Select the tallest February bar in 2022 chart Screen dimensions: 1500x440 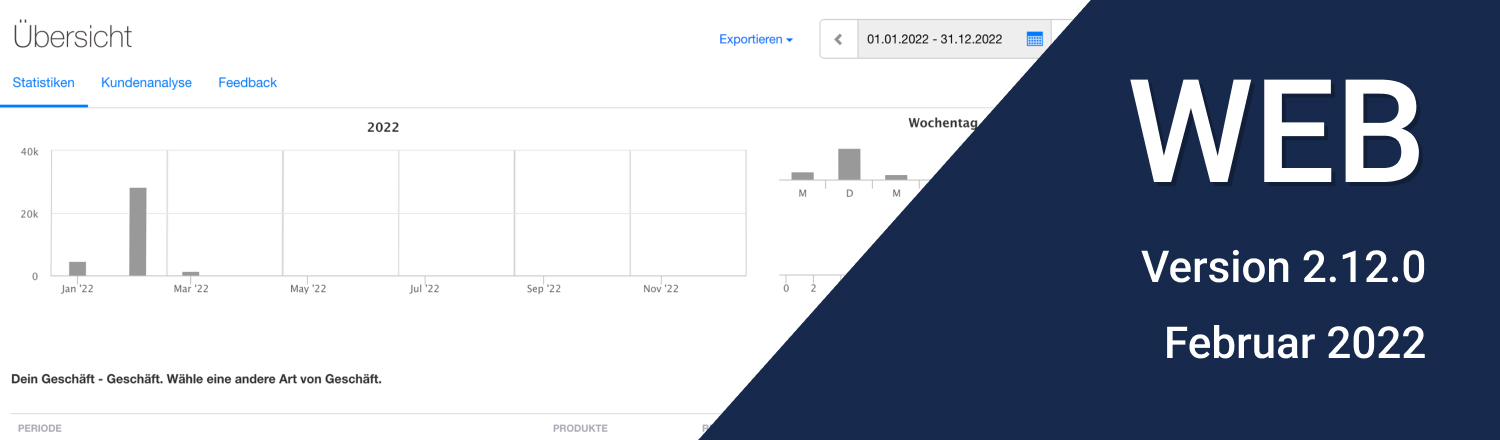tap(138, 232)
